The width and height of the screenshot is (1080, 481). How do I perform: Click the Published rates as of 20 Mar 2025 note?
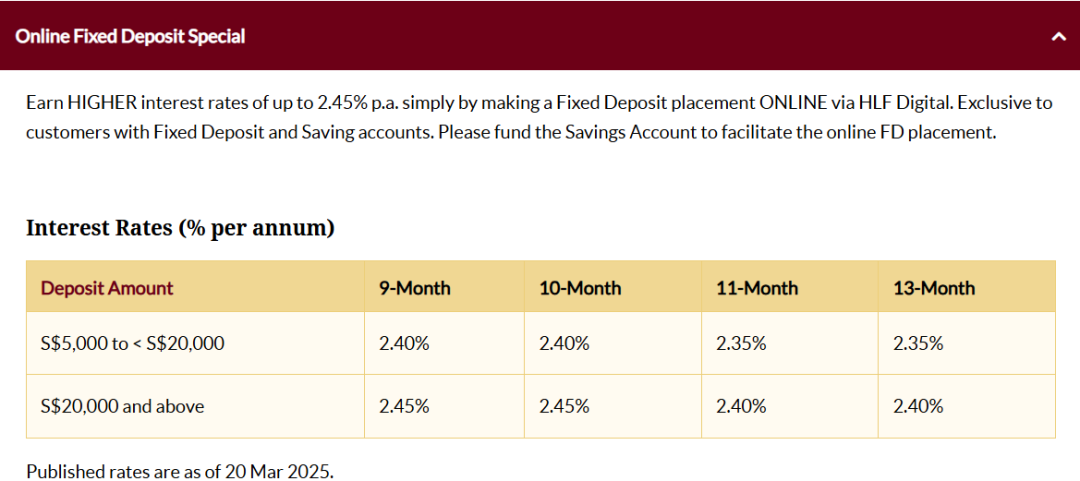pyautogui.click(x=180, y=472)
